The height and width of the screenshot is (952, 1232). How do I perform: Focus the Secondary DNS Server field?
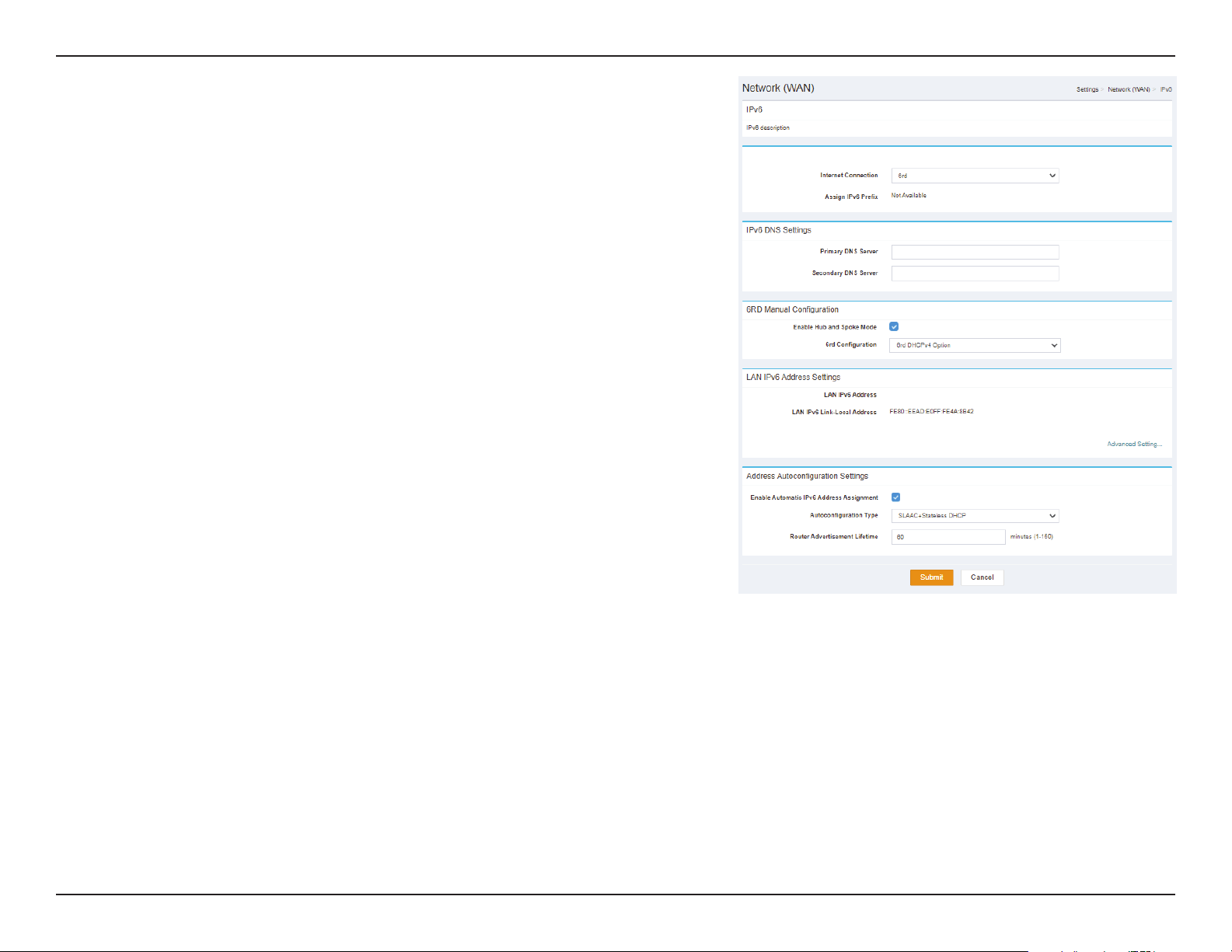pyautogui.click(x=975, y=274)
